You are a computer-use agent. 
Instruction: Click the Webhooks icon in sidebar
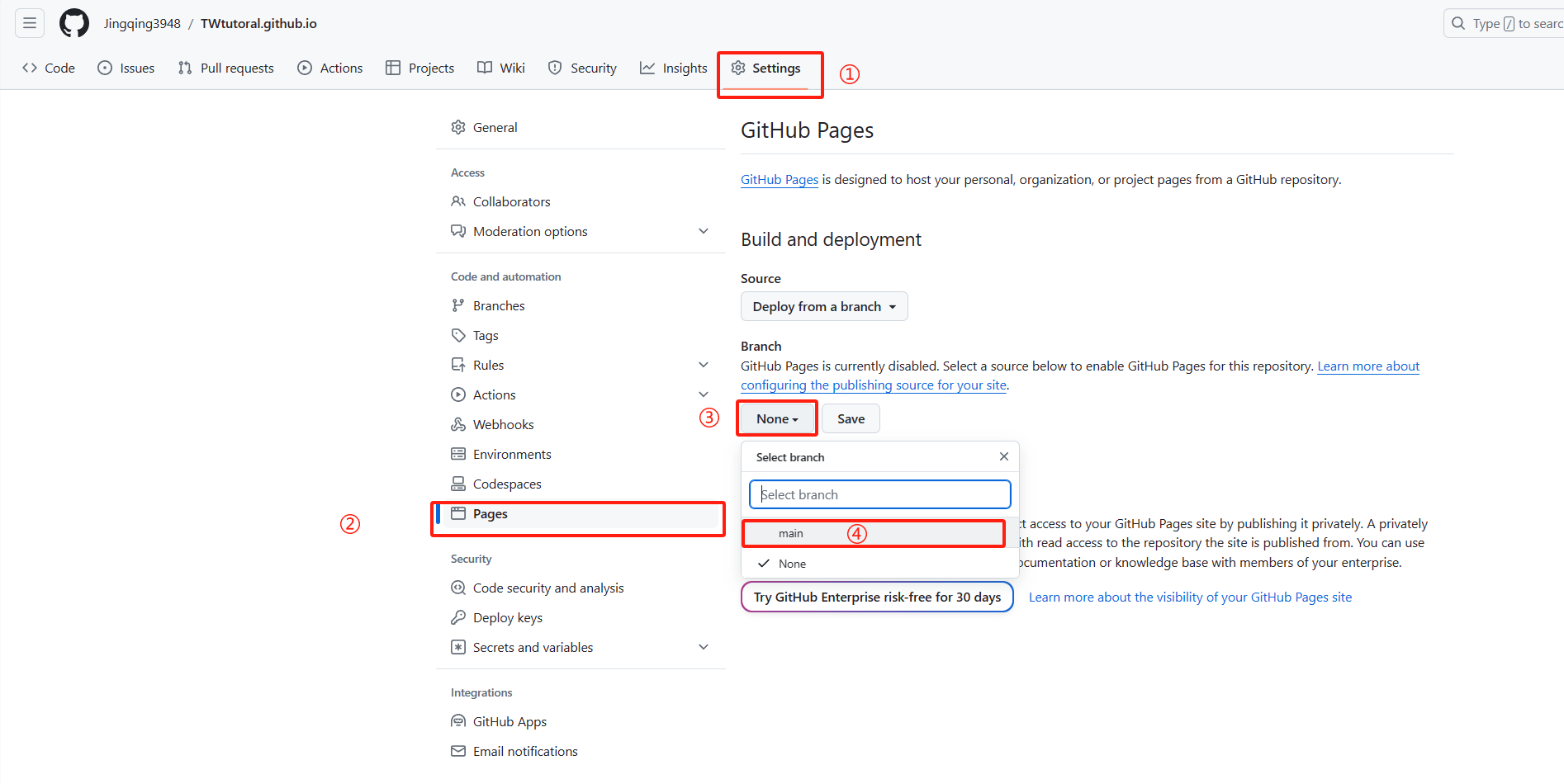458,424
